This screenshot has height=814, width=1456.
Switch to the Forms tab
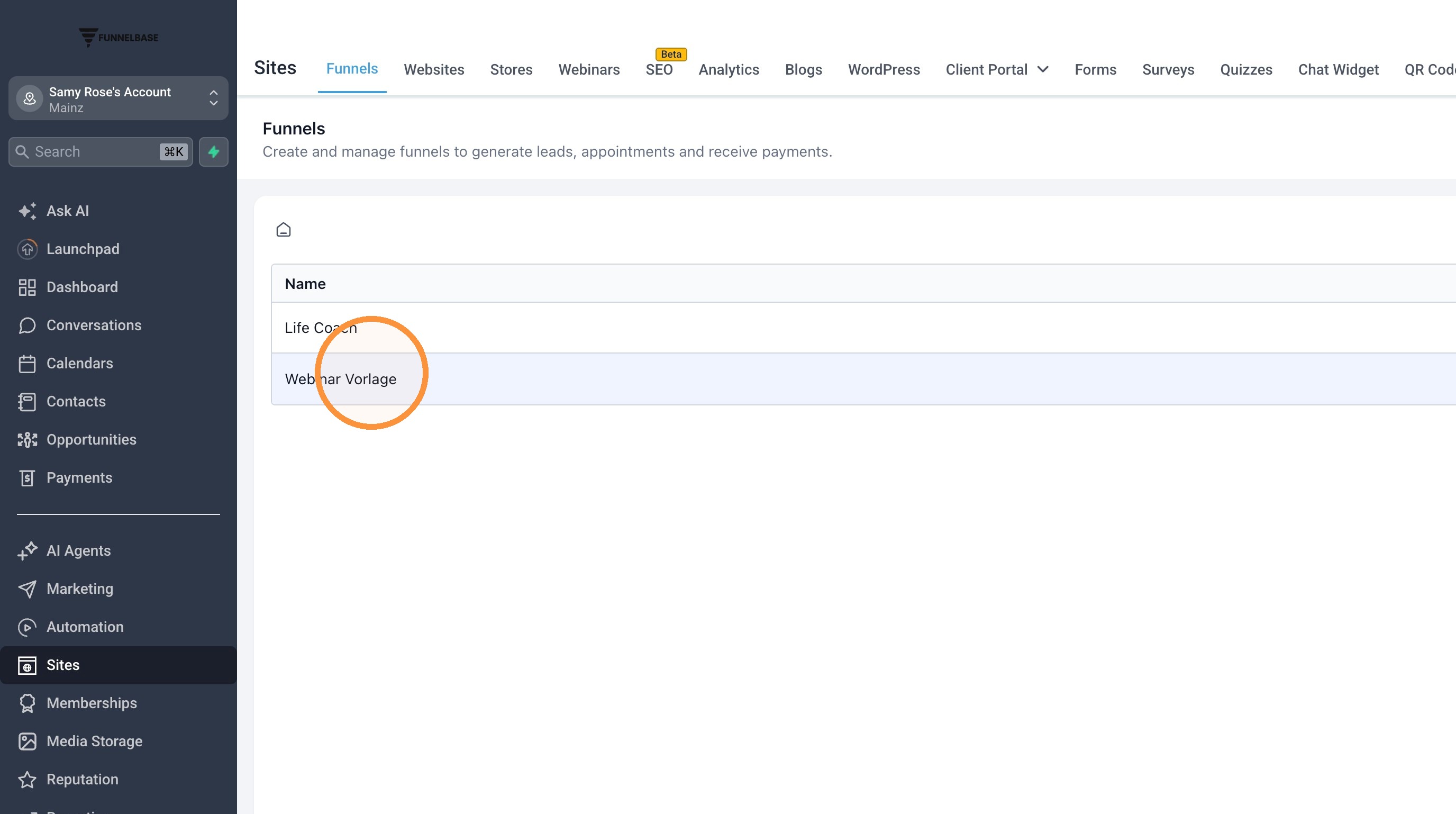point(1095,69)
